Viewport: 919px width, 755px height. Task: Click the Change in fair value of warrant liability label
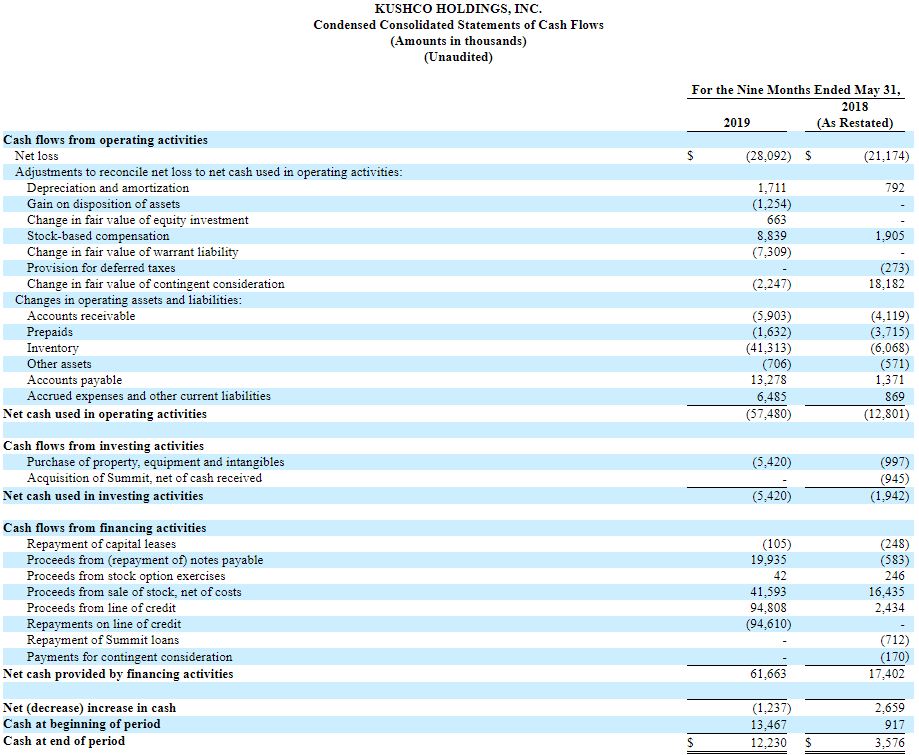pos(132,252)
